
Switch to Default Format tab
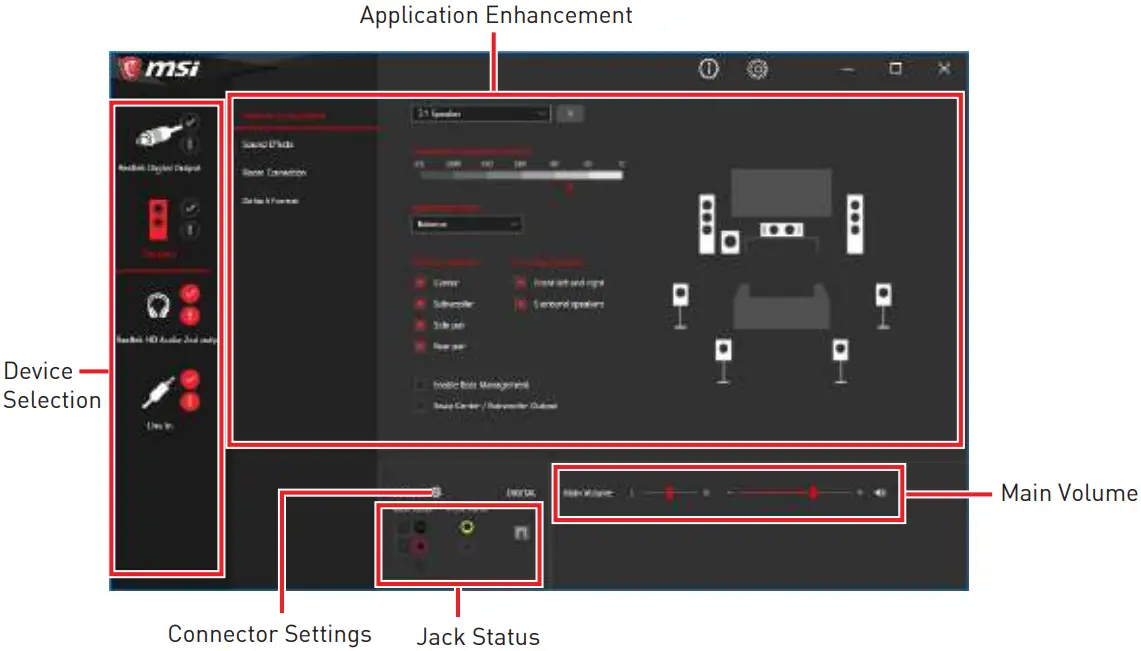(x=270, y=201)
